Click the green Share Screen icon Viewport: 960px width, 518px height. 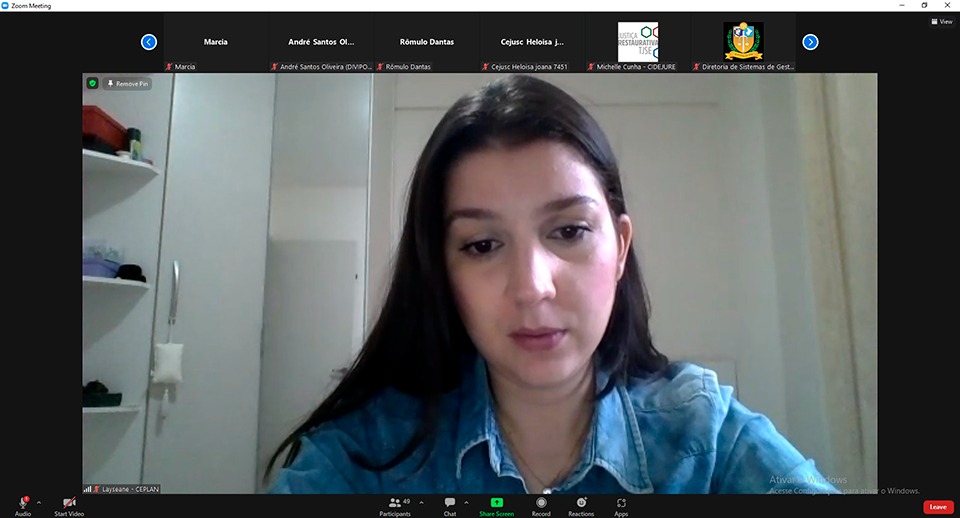[496, 502]
